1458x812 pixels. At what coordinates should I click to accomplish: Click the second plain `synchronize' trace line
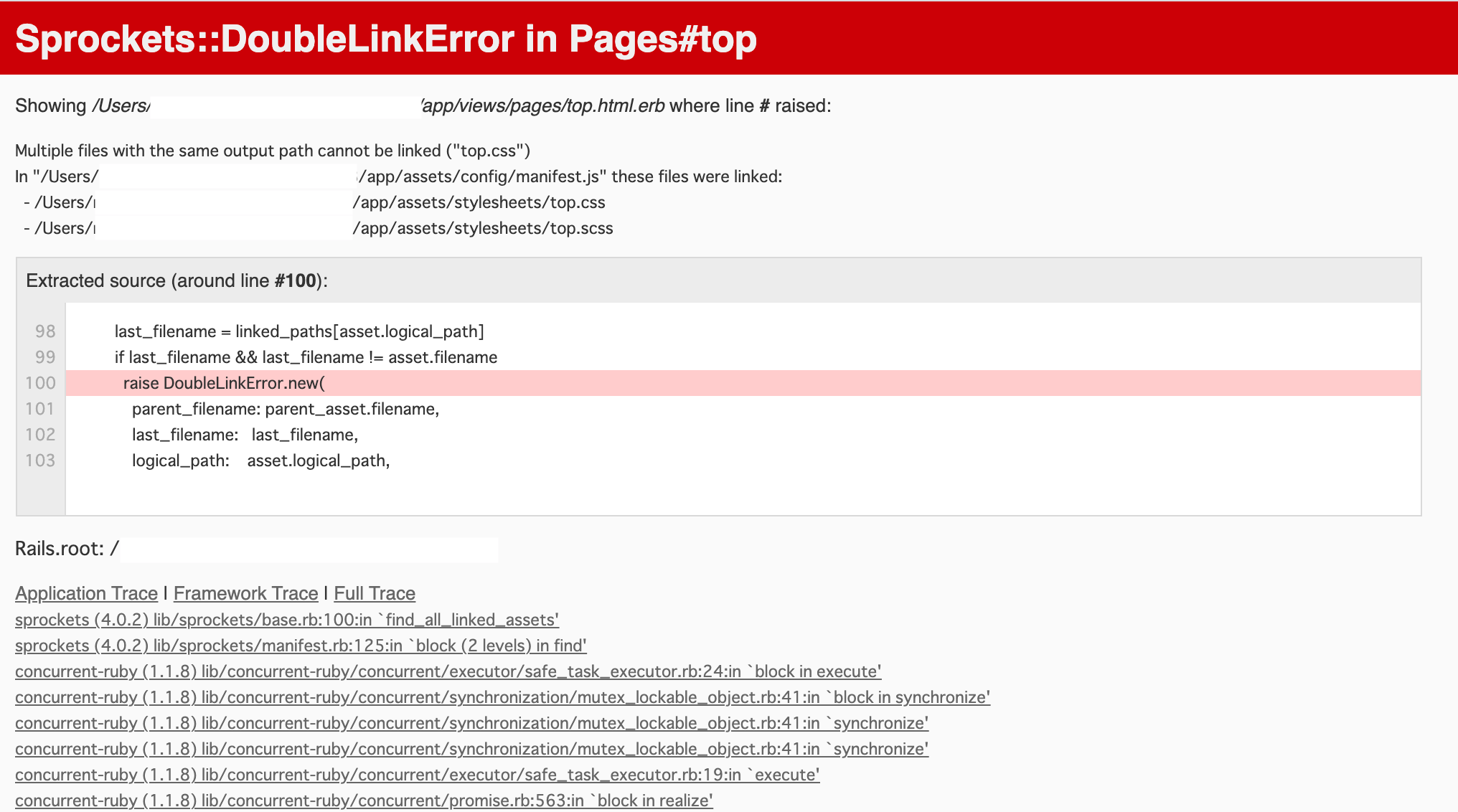[x=471, y=749]
